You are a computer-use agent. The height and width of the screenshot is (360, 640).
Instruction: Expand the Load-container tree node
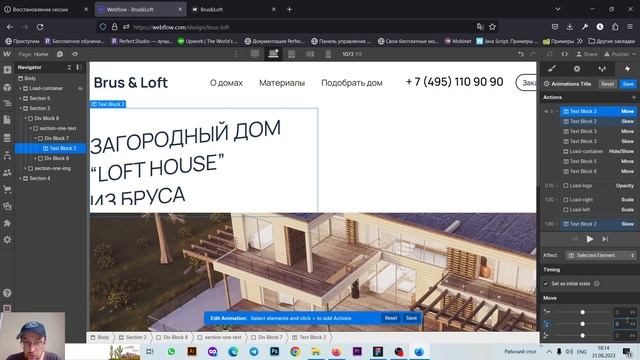20,88
